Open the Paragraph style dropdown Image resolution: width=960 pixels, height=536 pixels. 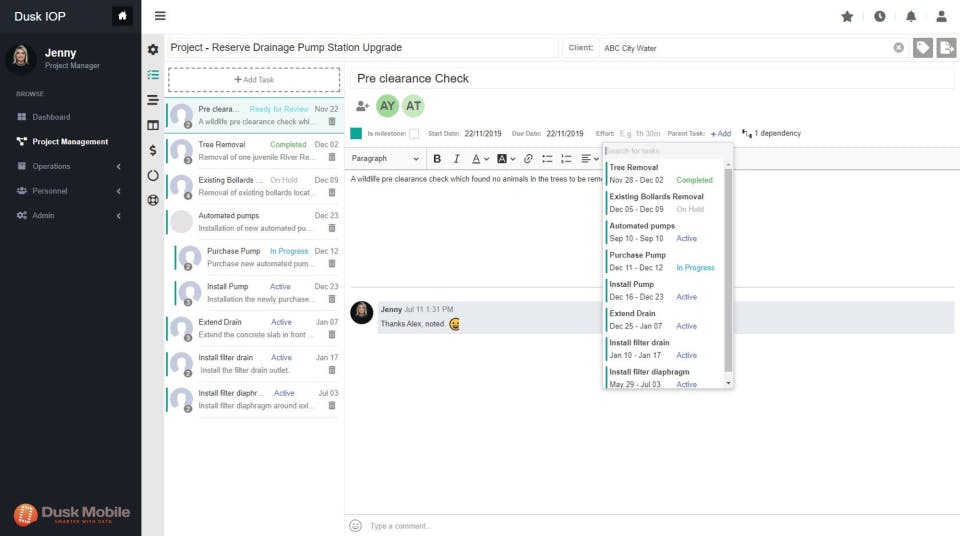point(384,159)
